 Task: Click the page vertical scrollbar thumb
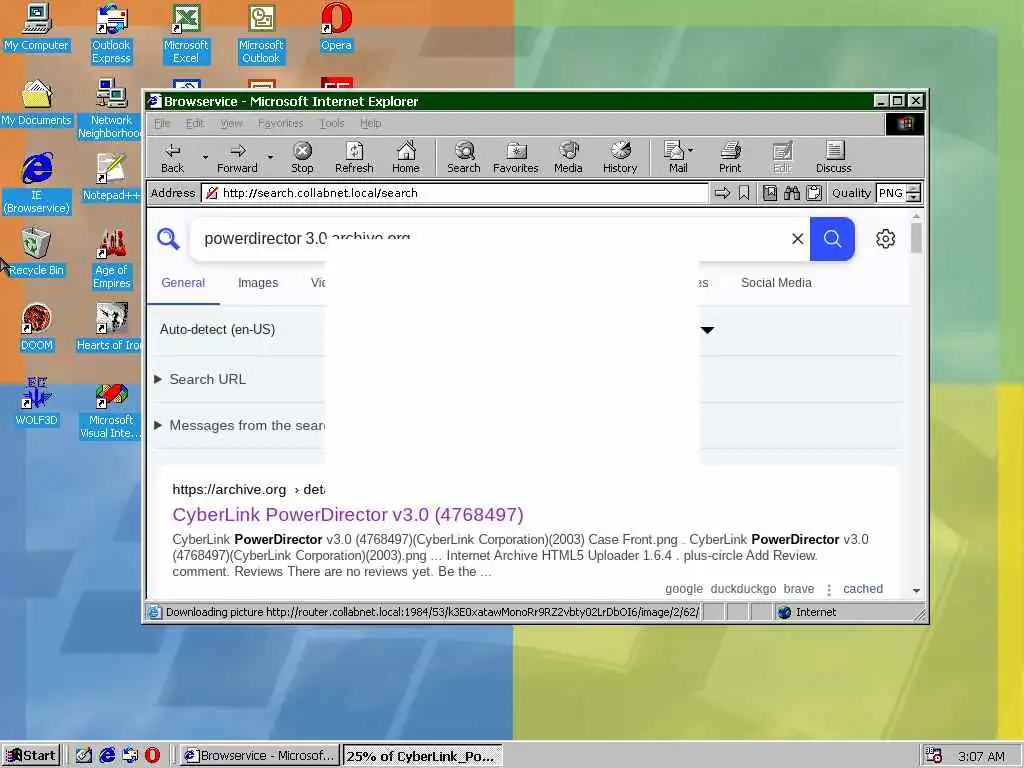916,238
